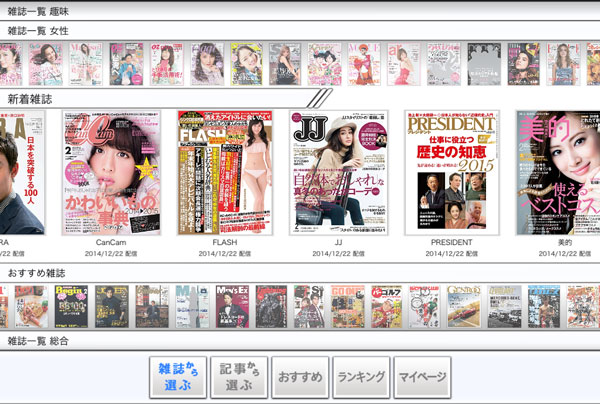Image resolution: width=600 pixels, height=404 pixels.
Task: Open the GO OUT magazine thumbnail
Action: pyautogui.click(x=348, y=306)
